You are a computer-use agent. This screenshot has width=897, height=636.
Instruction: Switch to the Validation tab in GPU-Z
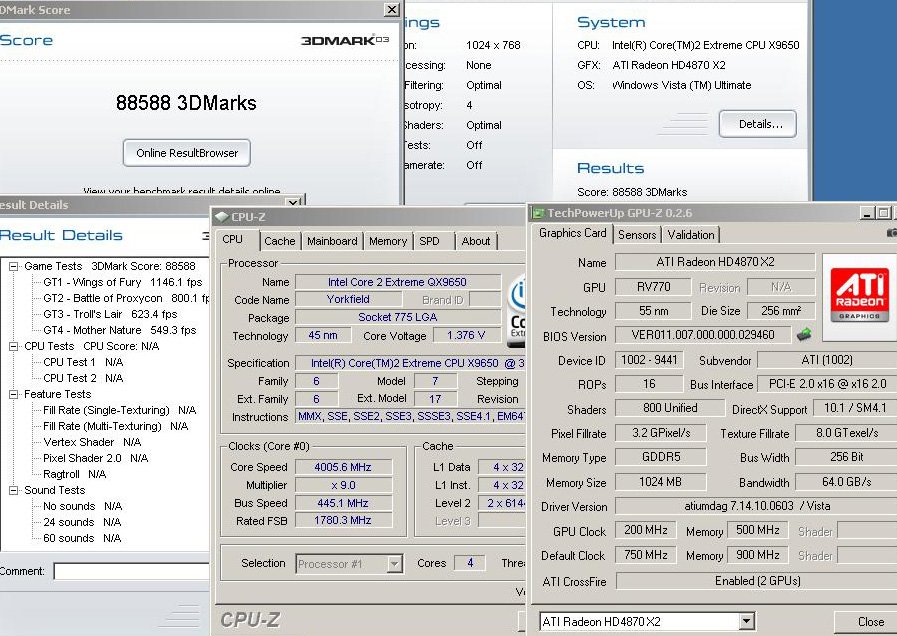coord(691,235)
